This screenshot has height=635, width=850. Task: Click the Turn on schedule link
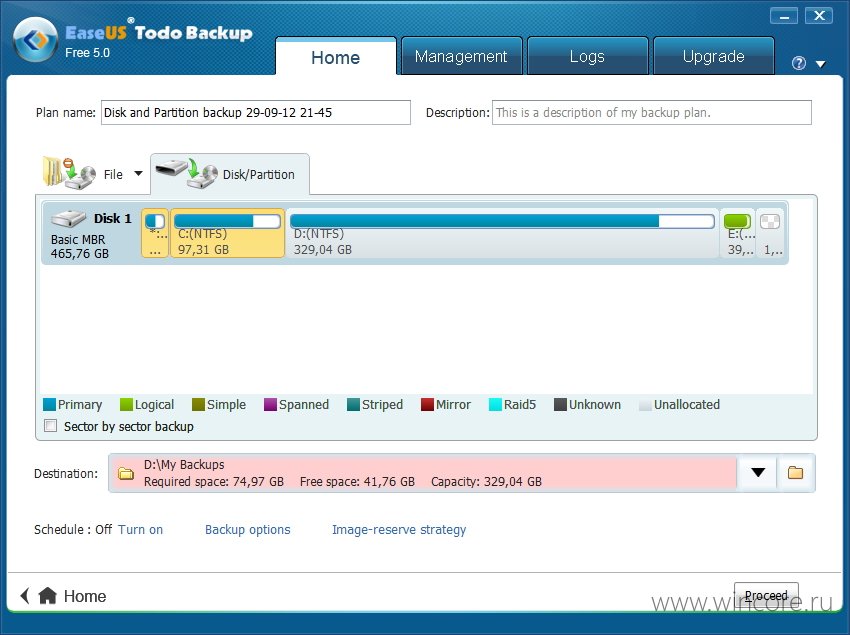140,529
